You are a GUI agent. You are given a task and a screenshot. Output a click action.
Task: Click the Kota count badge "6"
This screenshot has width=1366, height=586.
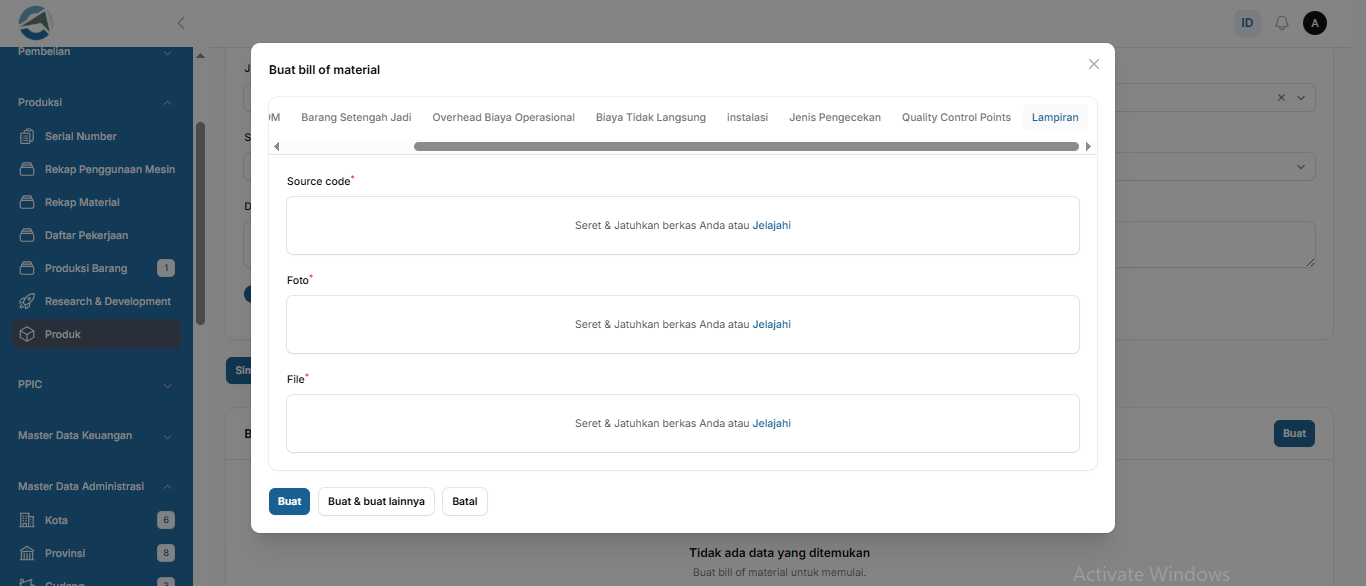(166, 520)
